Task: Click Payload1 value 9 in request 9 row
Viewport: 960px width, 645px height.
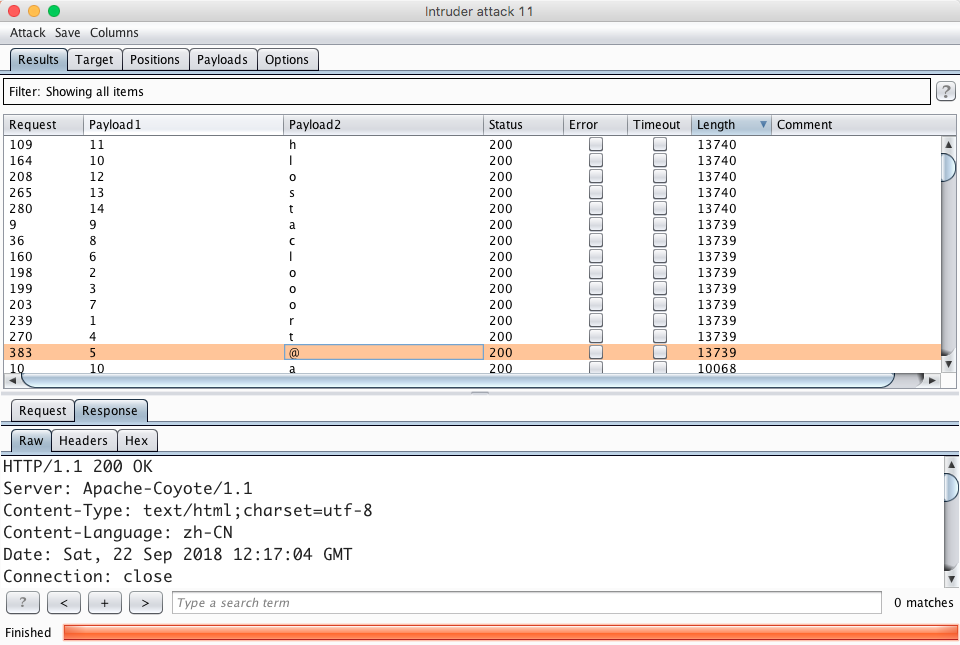Action: tap(92, 225)
